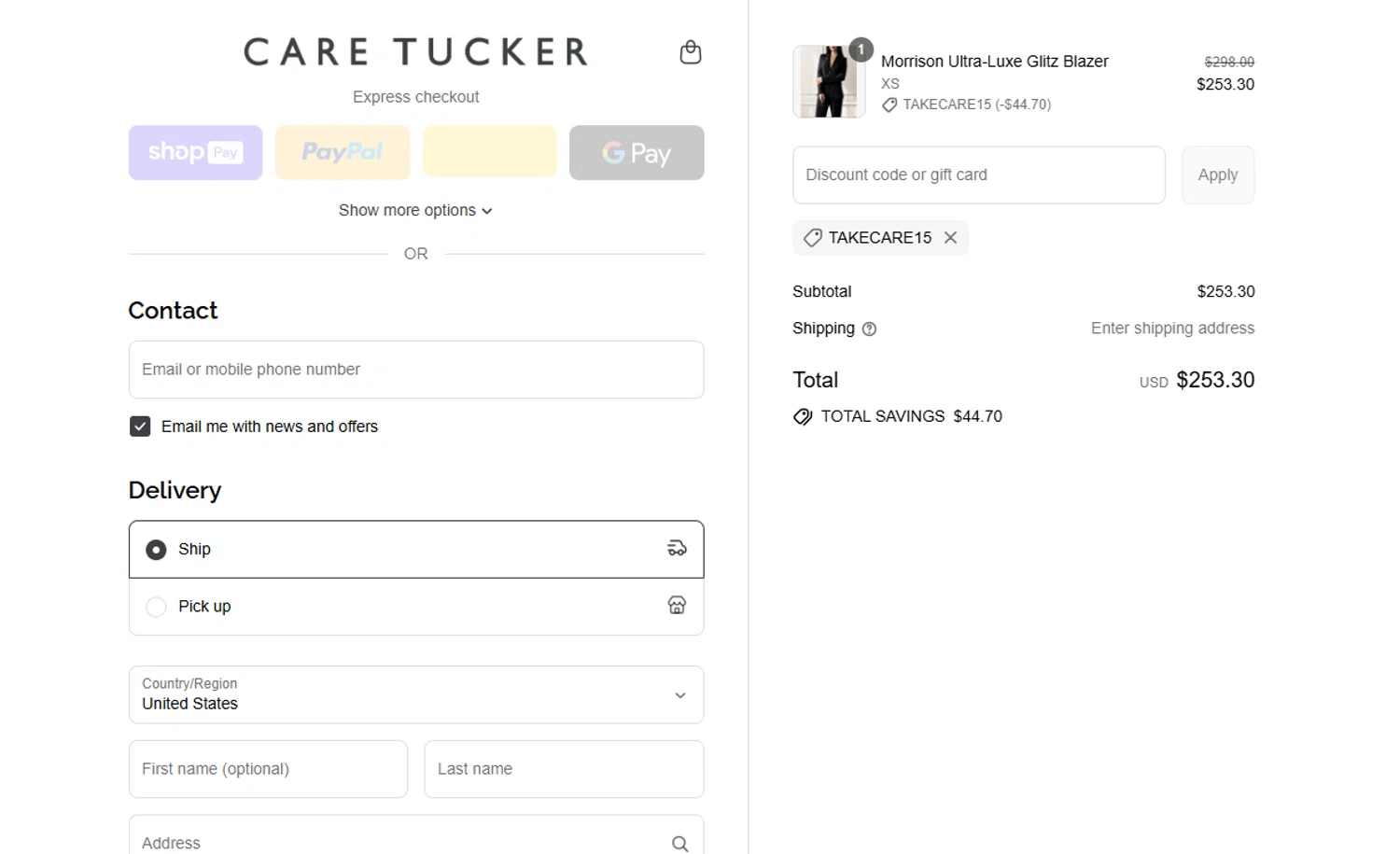Open the Country/Region dropdown
Viewport: 1400px width, 854px height.
click(x=416, y=694)
